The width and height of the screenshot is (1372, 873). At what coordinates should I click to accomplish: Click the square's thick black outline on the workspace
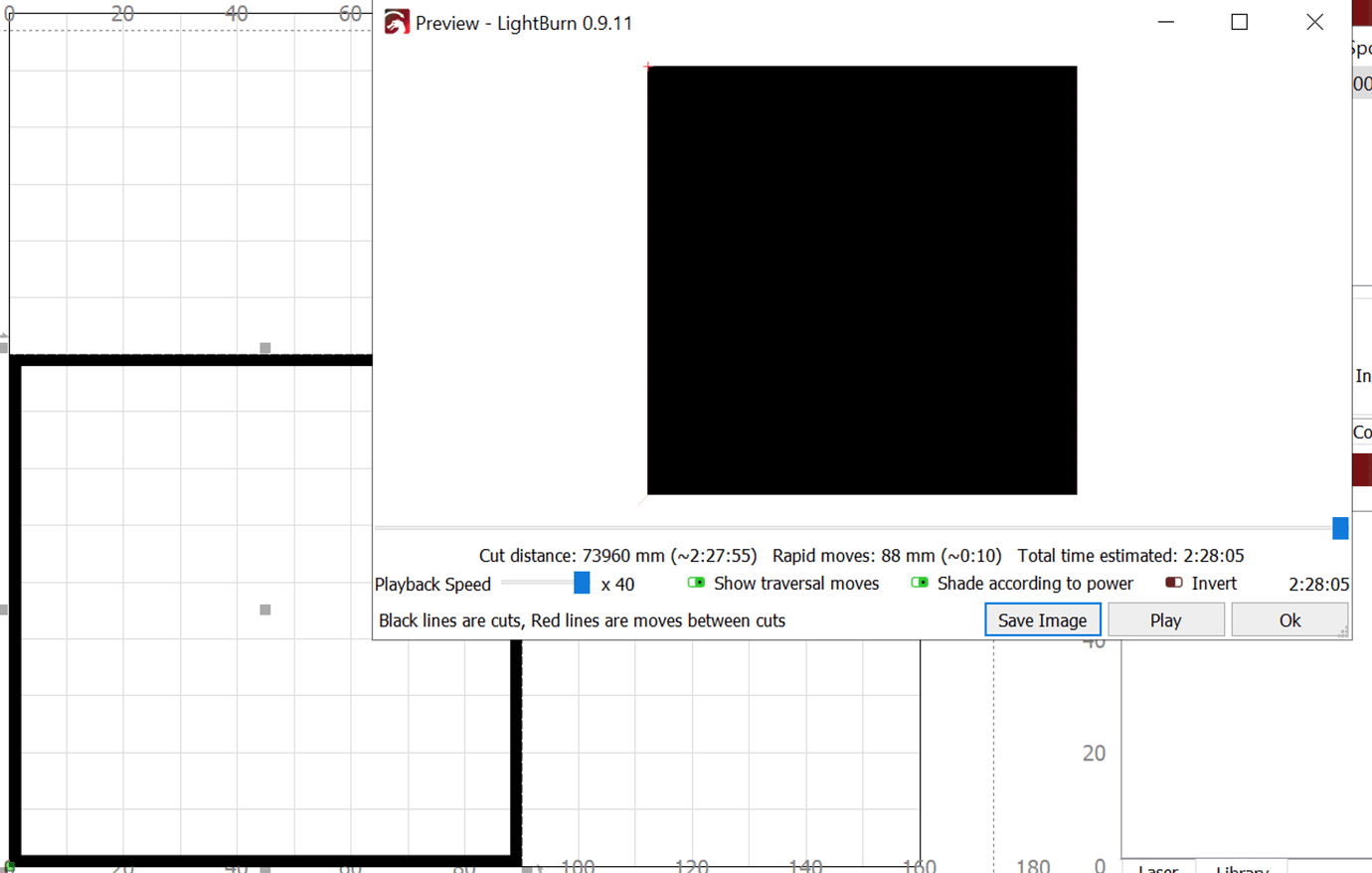pyautogui.click(x=15, y=610)
